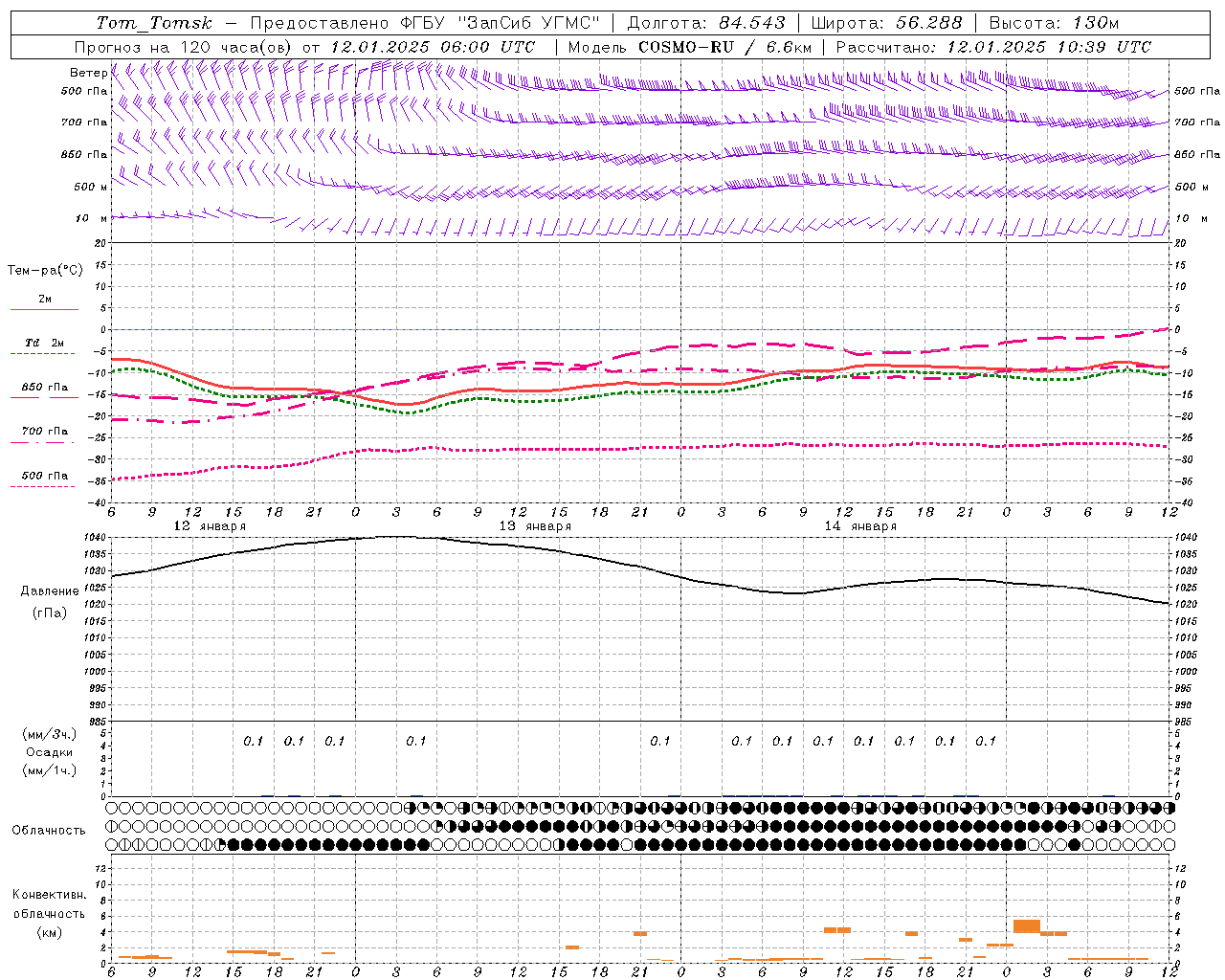Click the "Рассчитано: 12.01.2025 10:39 UTC" timestamp
This screenshot has width=1225, height=980.
pos(993,47)
